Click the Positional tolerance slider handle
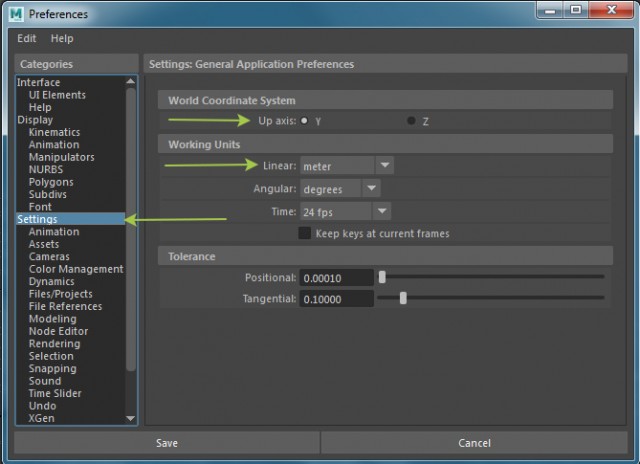 [x=382, y=277]
